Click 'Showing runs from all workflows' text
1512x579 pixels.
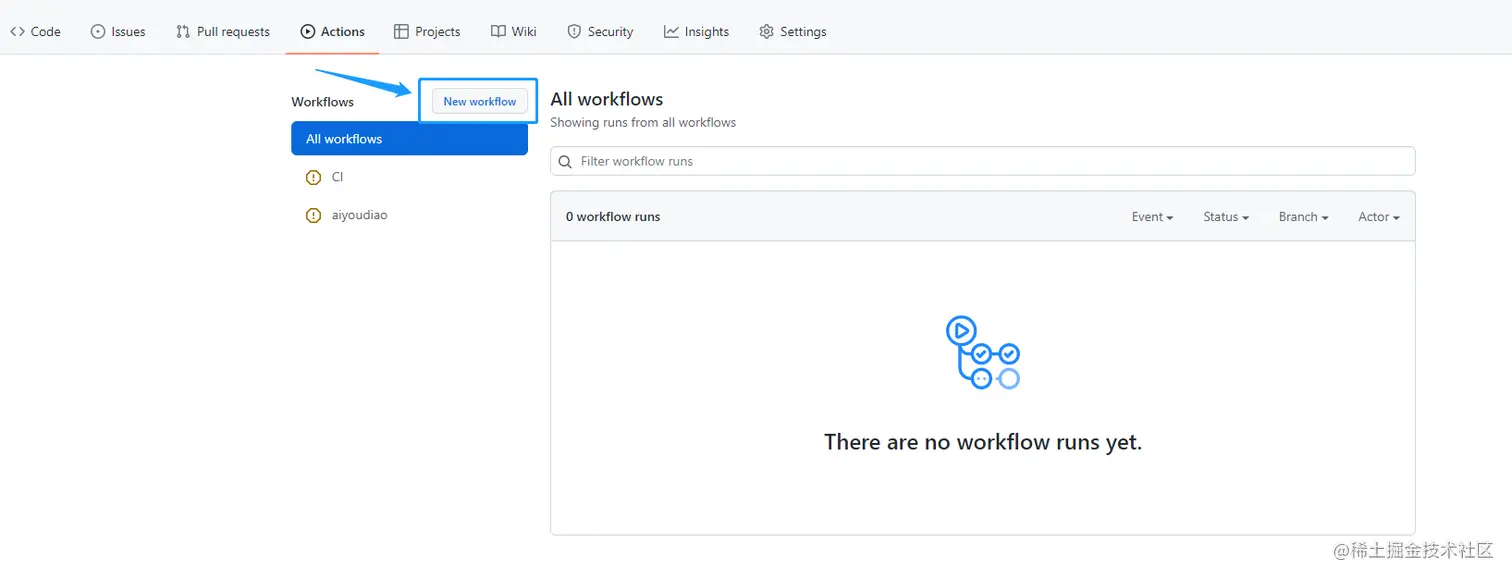(643, 123)
